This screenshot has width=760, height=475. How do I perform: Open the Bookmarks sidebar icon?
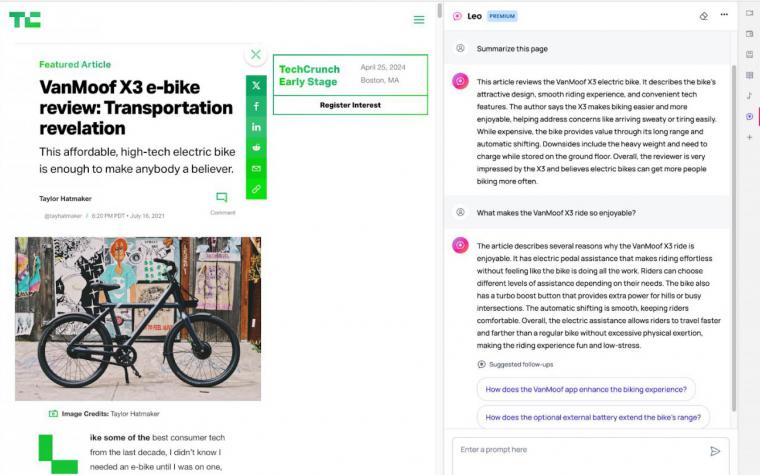pyautogui.click(x=749, y=54)
